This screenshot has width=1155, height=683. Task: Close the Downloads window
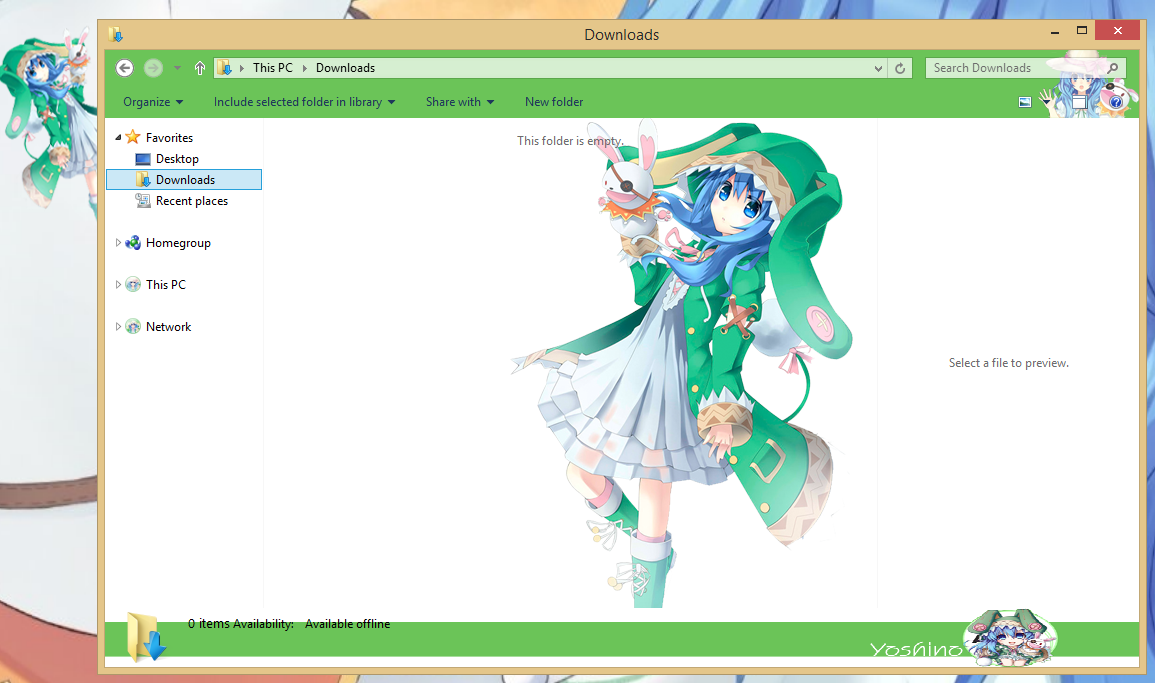click(1117, 30)
